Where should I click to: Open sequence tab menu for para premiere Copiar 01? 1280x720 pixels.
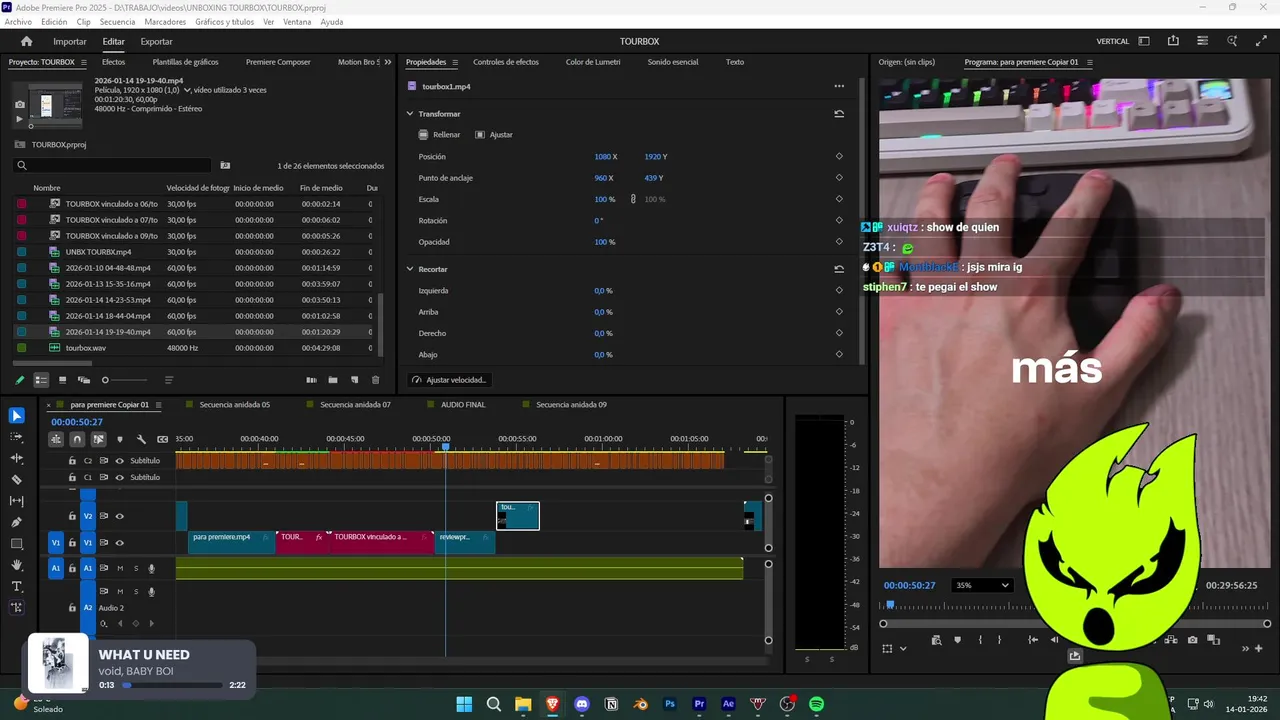[158, 405]
